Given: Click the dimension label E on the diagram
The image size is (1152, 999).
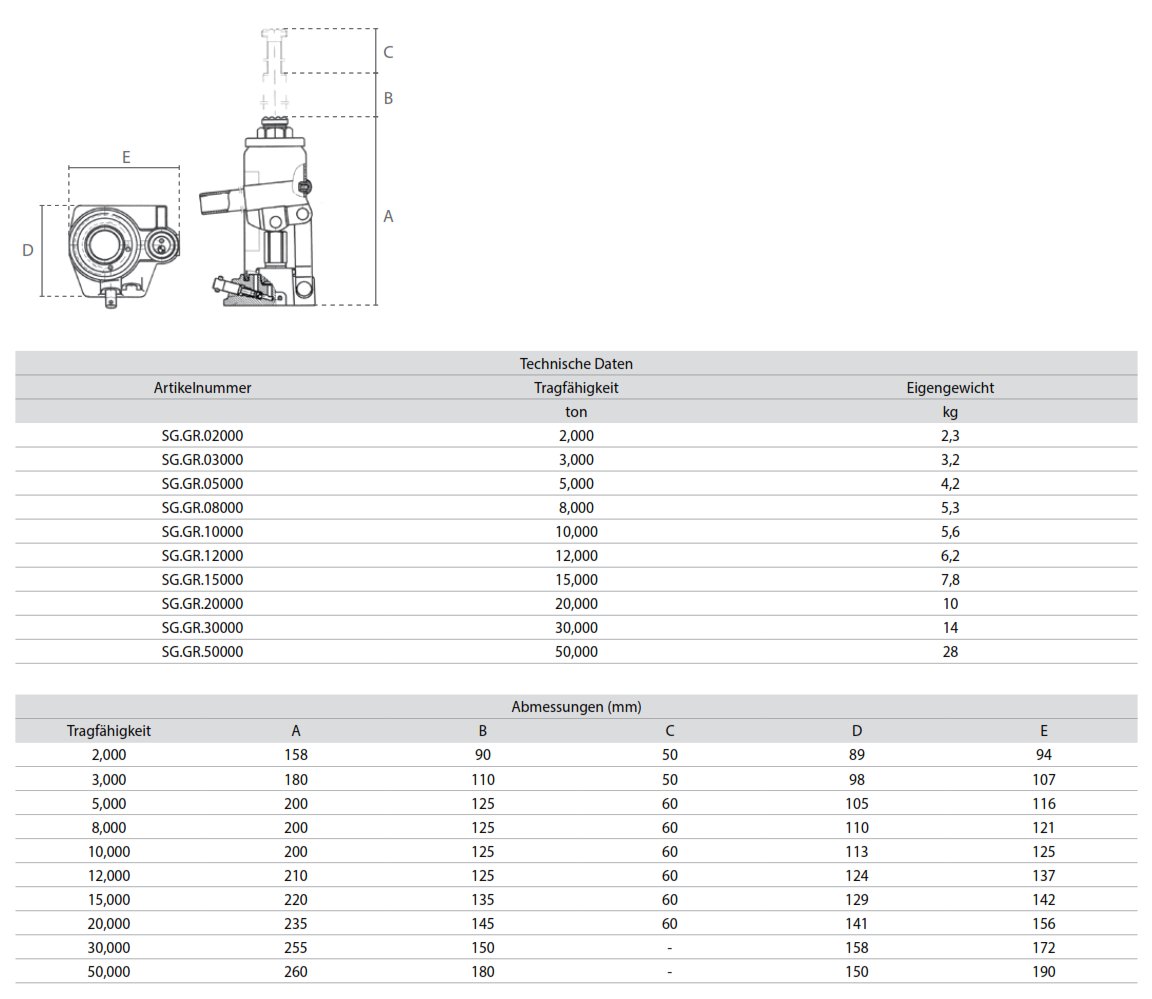Looking at the screenshot, I should point(125,157).
